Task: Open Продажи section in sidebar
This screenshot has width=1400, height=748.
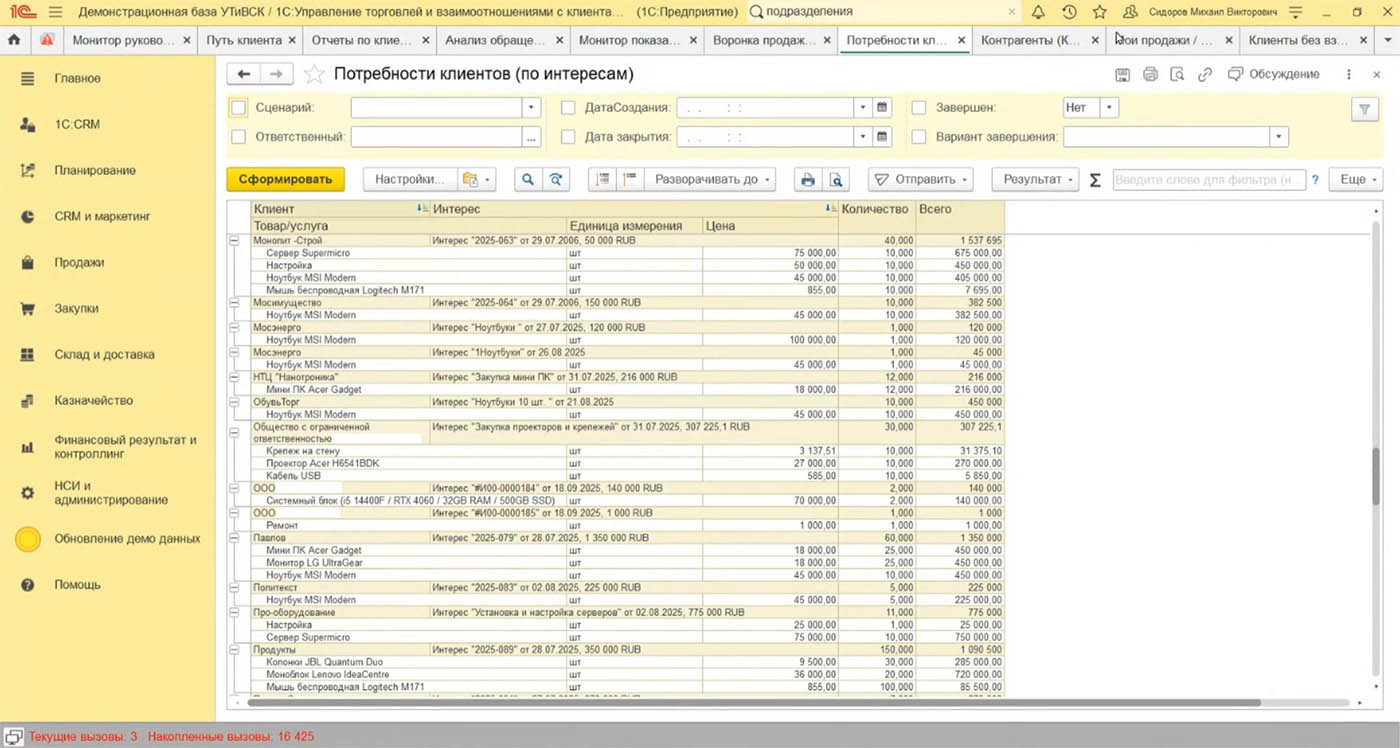Action: (80, 263)
